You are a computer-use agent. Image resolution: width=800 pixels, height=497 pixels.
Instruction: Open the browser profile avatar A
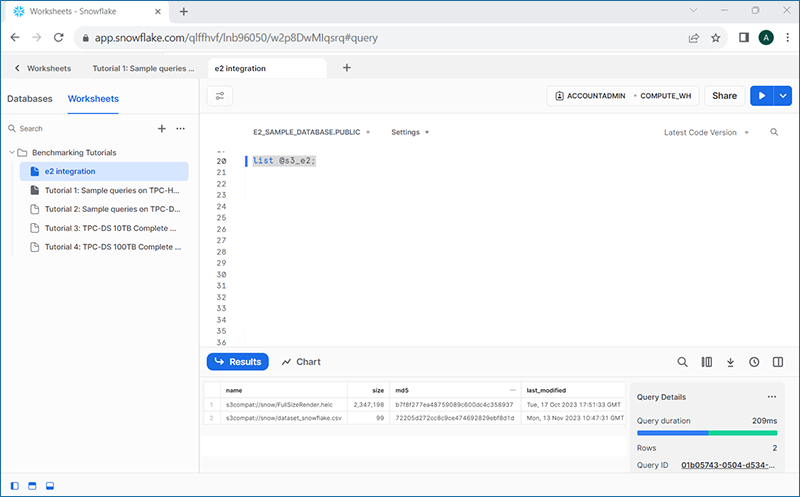(766, 37)
